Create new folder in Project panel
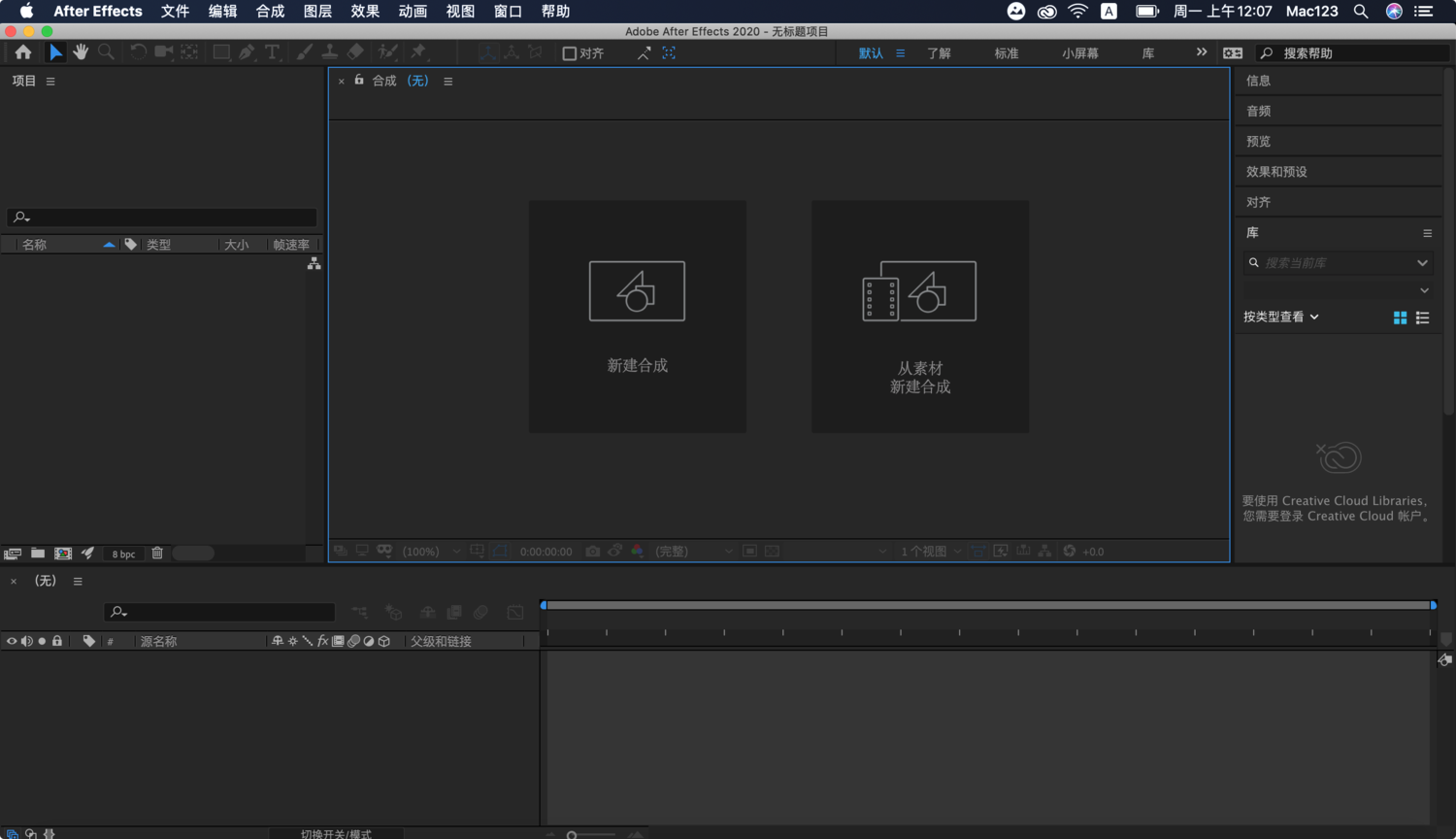The height and width of the screenshot is (839, 1456). [38, 554]
